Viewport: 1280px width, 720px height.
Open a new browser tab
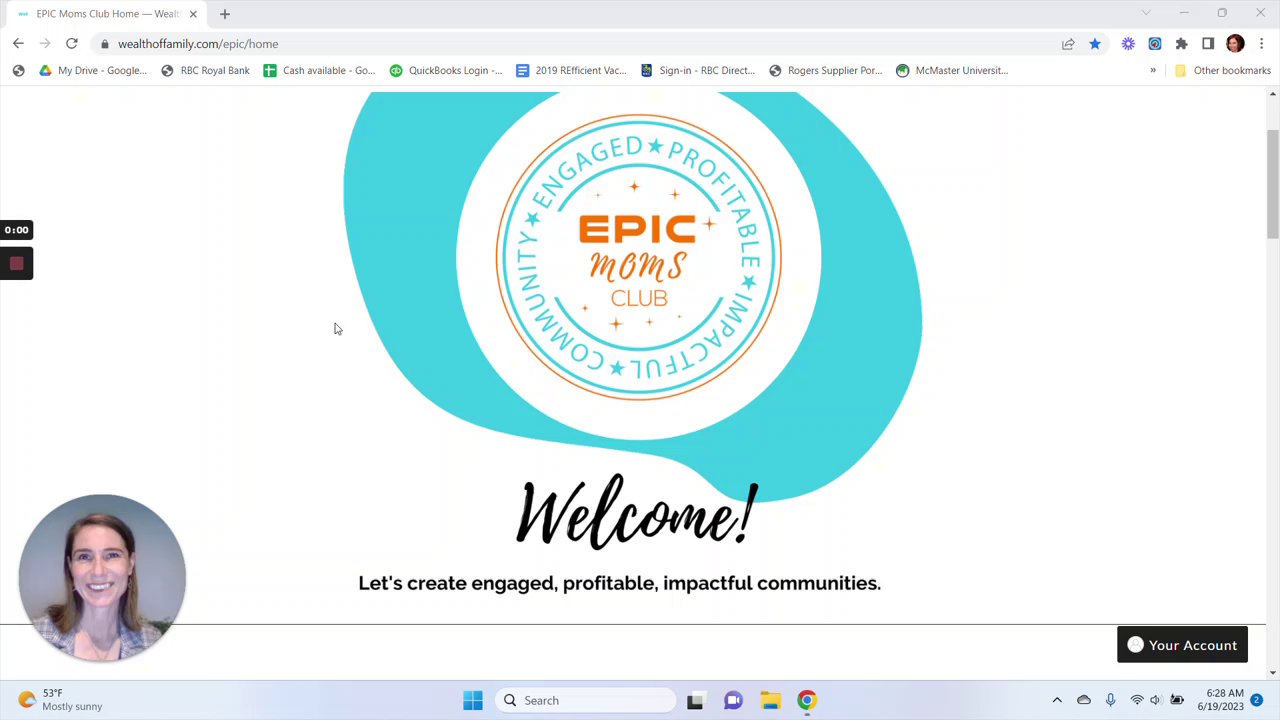(224, 14)
